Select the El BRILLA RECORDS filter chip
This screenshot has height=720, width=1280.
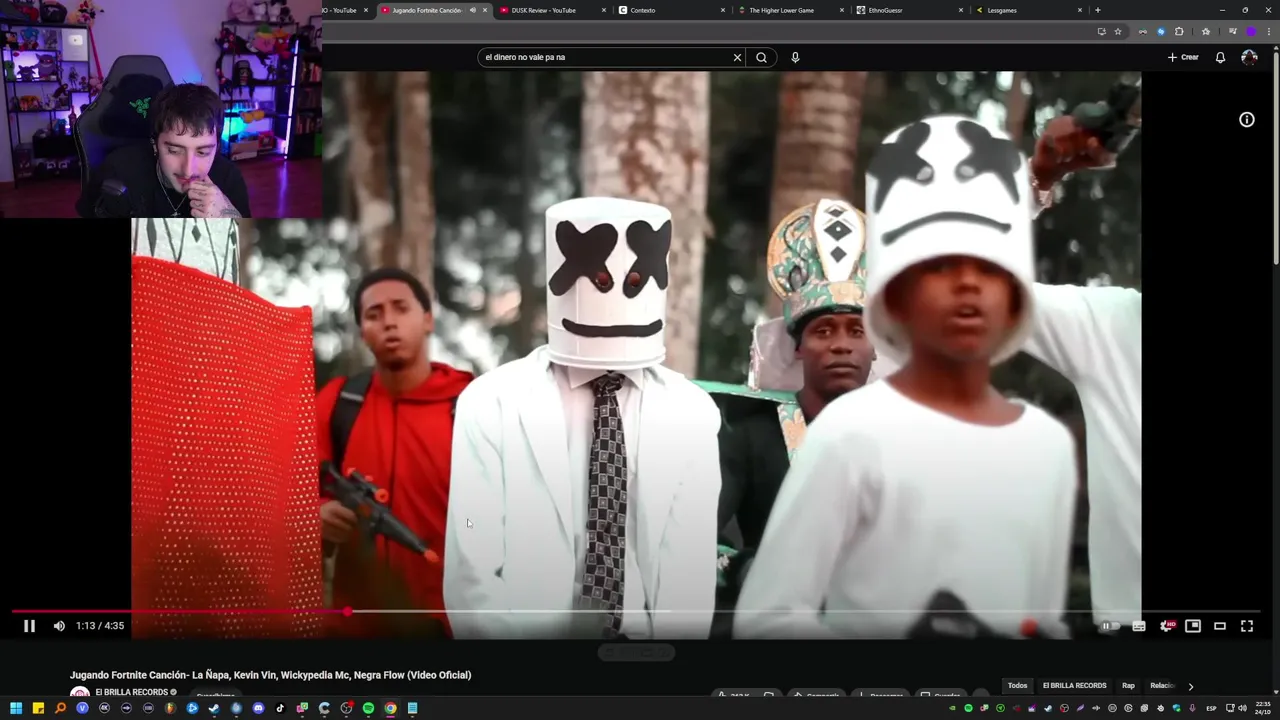click(1074, 686)
